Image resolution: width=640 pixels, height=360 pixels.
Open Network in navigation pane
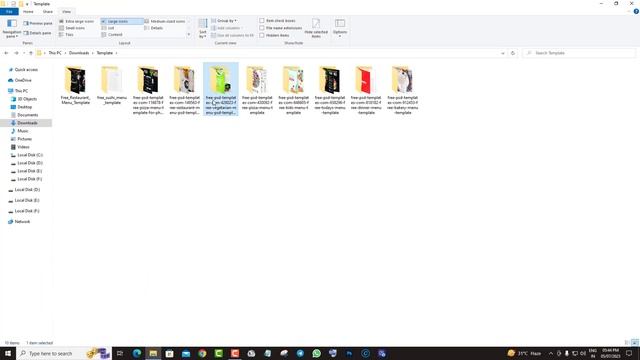tap(22, 222)
